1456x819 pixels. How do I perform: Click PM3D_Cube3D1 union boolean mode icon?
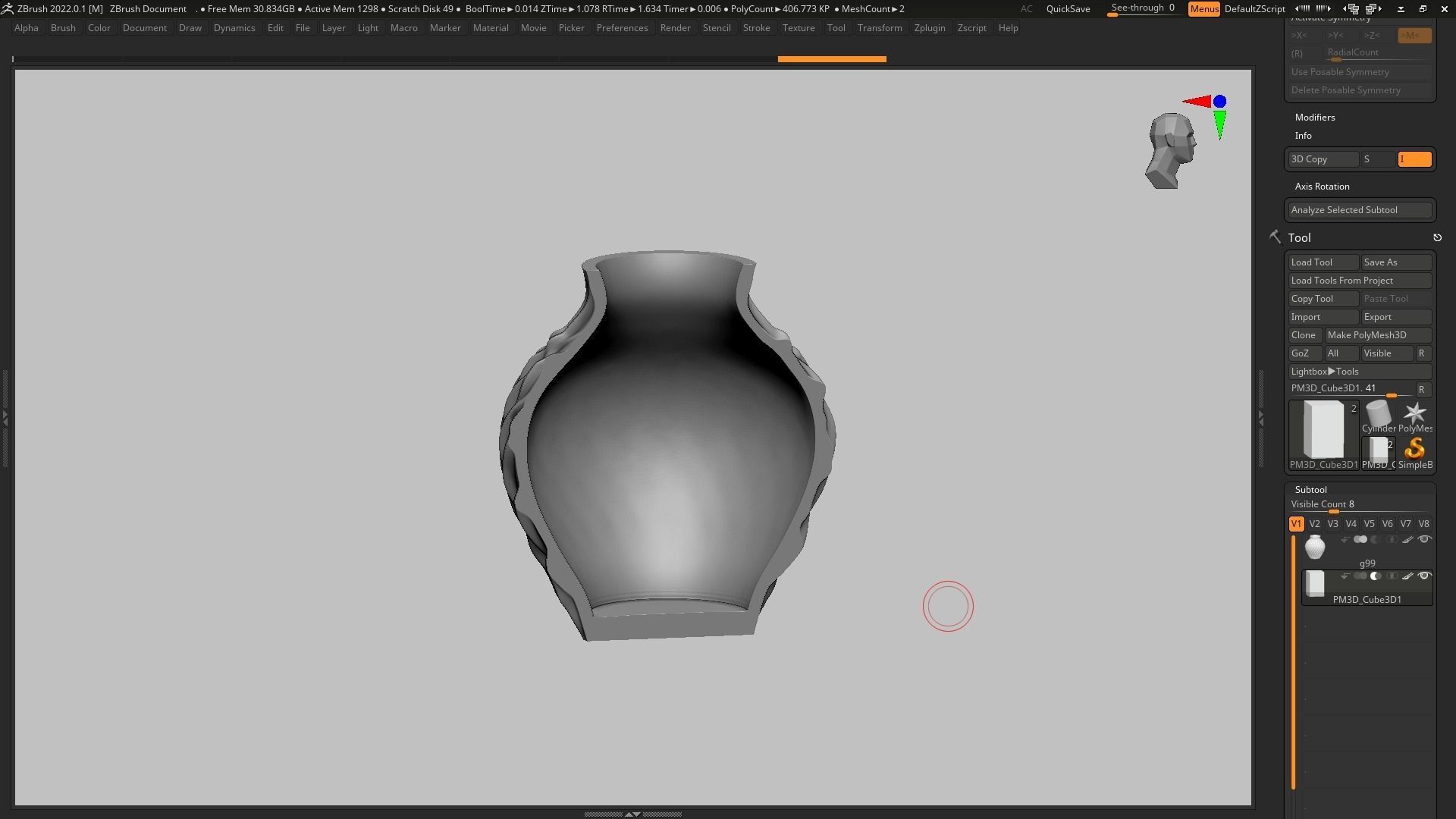click(1360, 576)
